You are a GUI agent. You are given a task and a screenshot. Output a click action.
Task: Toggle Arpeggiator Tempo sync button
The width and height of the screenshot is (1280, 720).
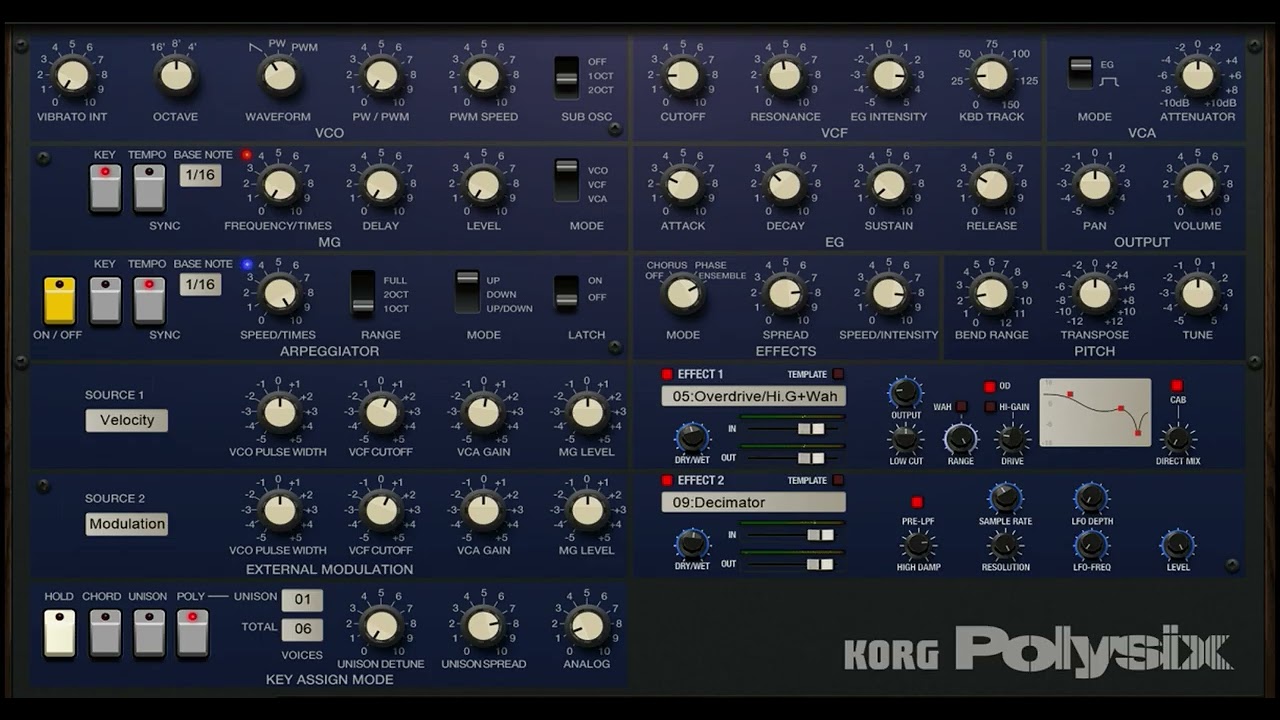(149, 300)
